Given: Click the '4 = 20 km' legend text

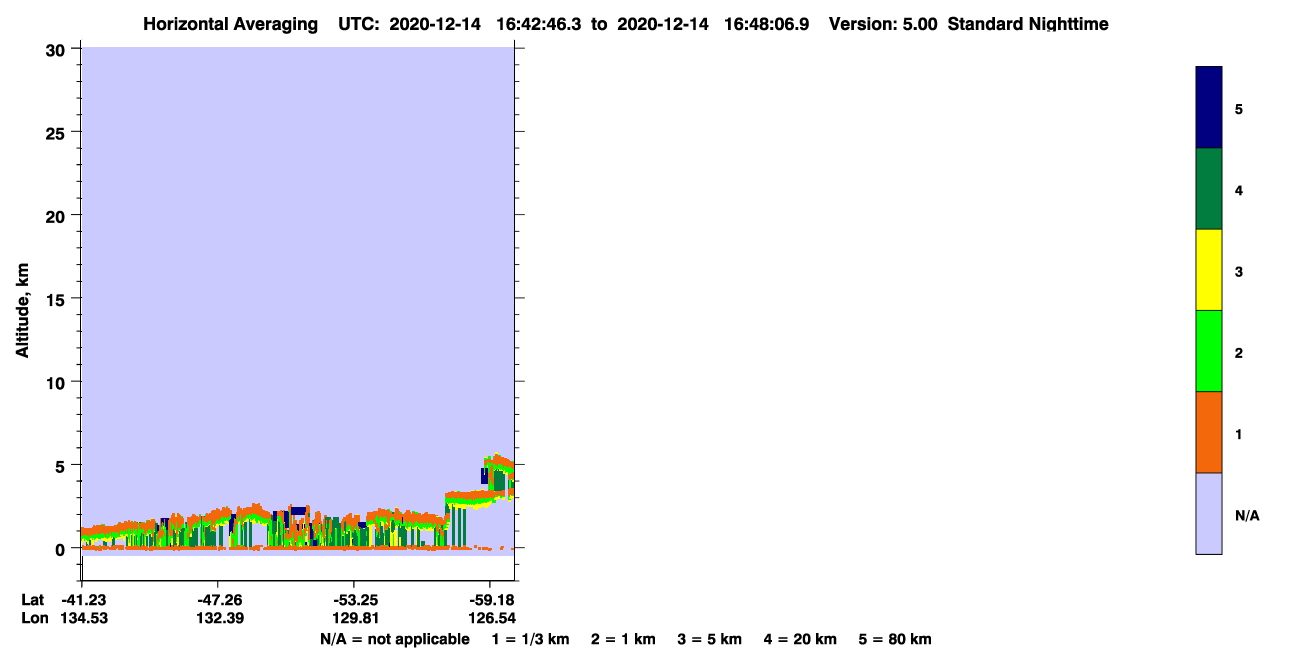Looking at the screenshot, I should coord(800,639).
